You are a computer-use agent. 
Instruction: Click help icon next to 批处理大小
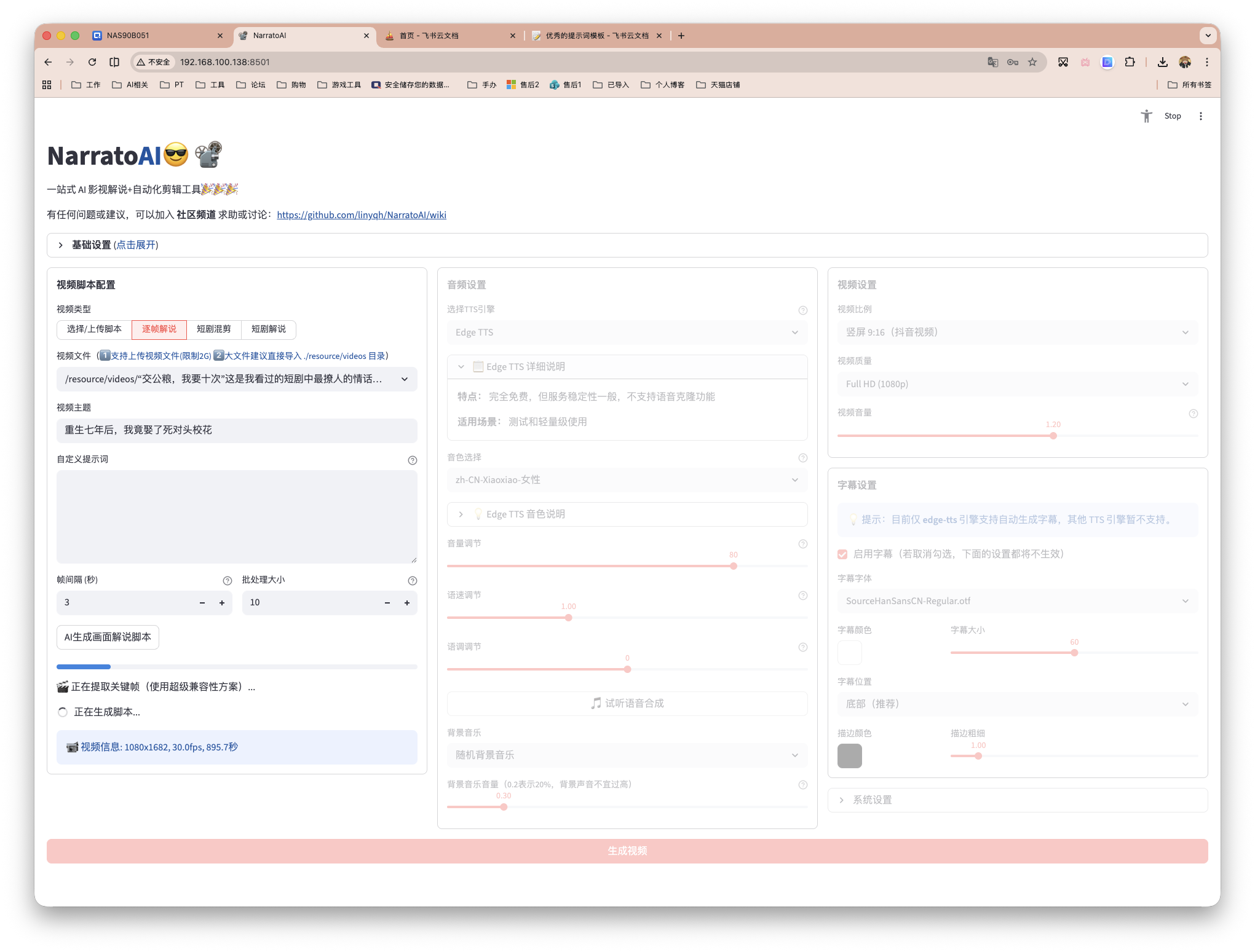pos(412,581)
